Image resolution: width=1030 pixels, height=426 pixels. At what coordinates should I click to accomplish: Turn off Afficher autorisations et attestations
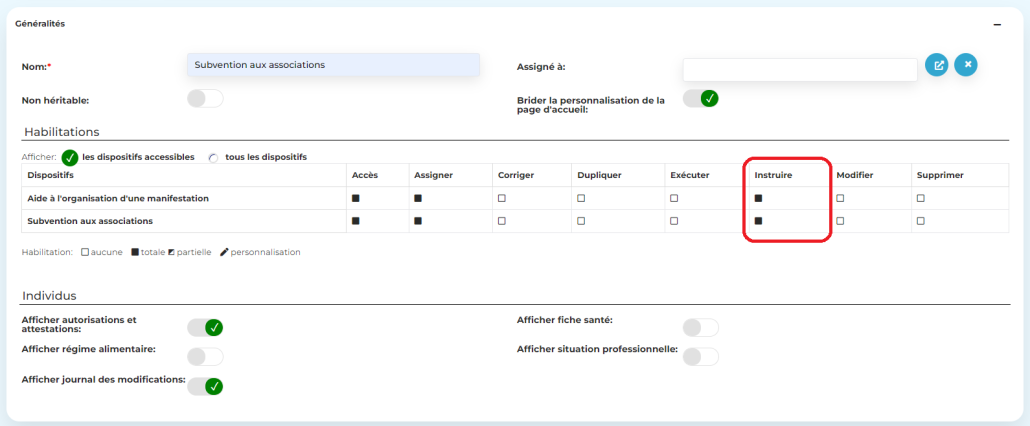pos(206,328)
